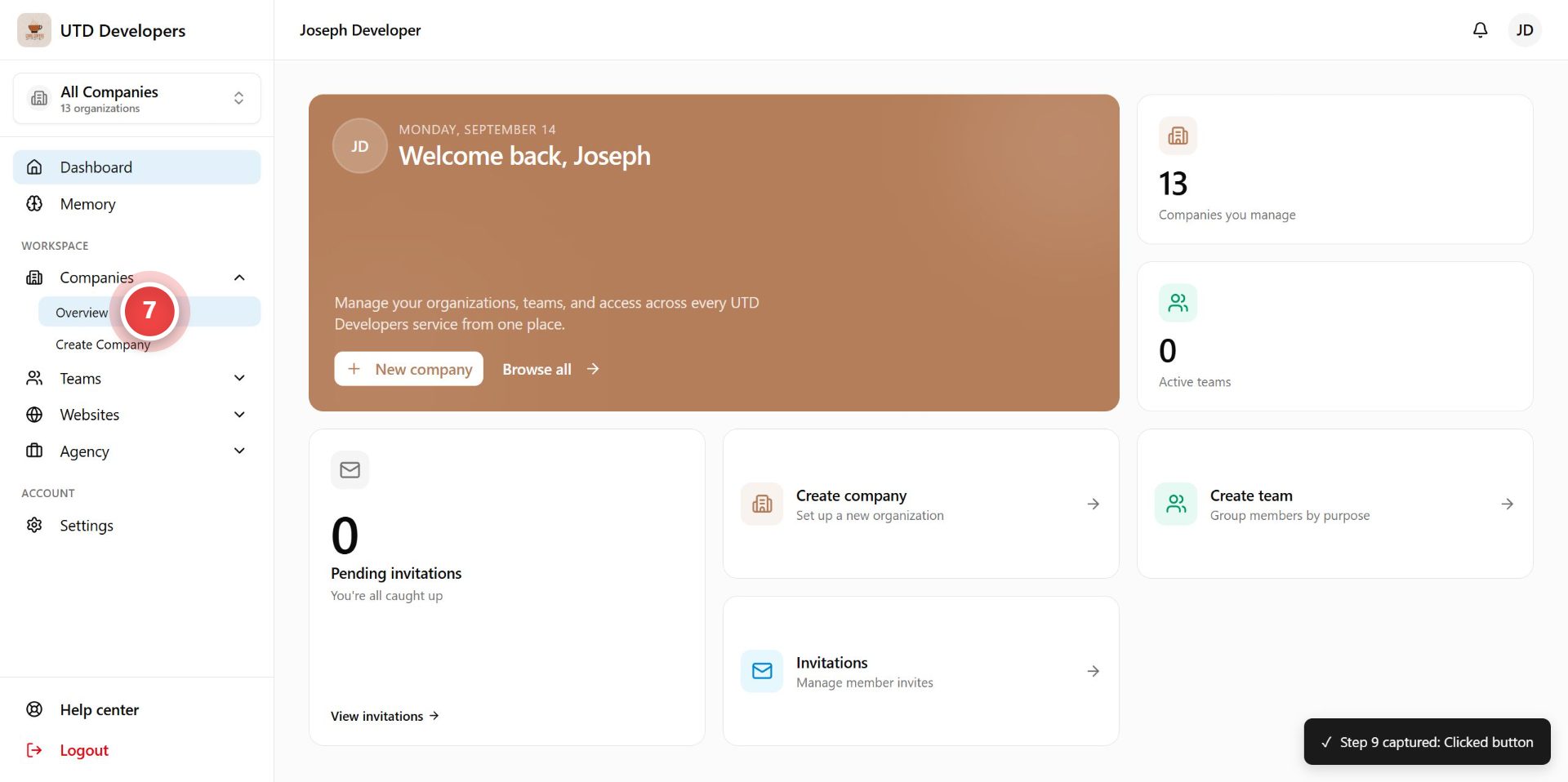The height and width of the screenshot is (782, 1568).
Task: Collapse the Companies section chevron
Action: pyautogui.click(x=239, y=278)
